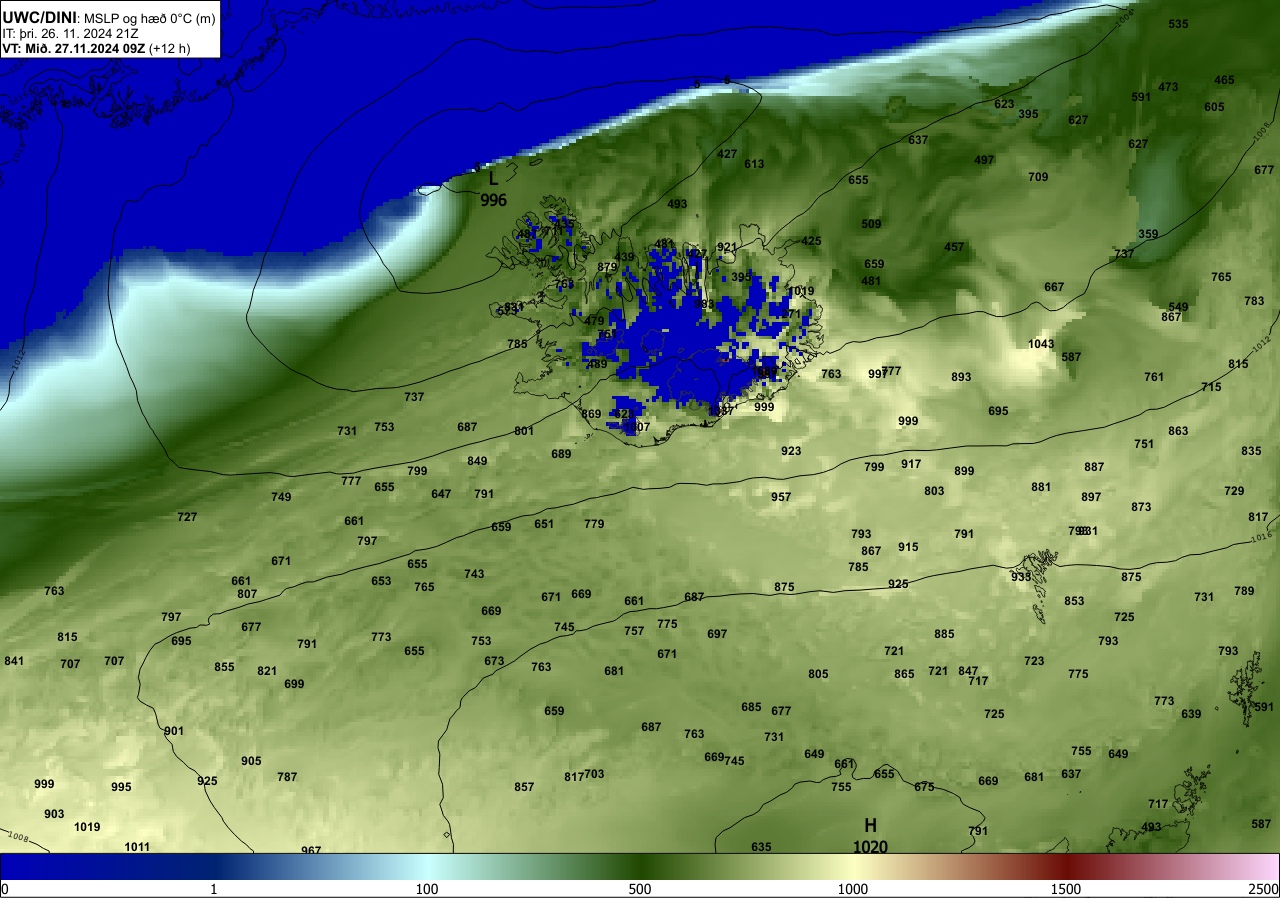Click the height value 863
Image resolution: width=1280 pixels, height=898 pixels.
pyautogui.click(x=1179, y=432)
